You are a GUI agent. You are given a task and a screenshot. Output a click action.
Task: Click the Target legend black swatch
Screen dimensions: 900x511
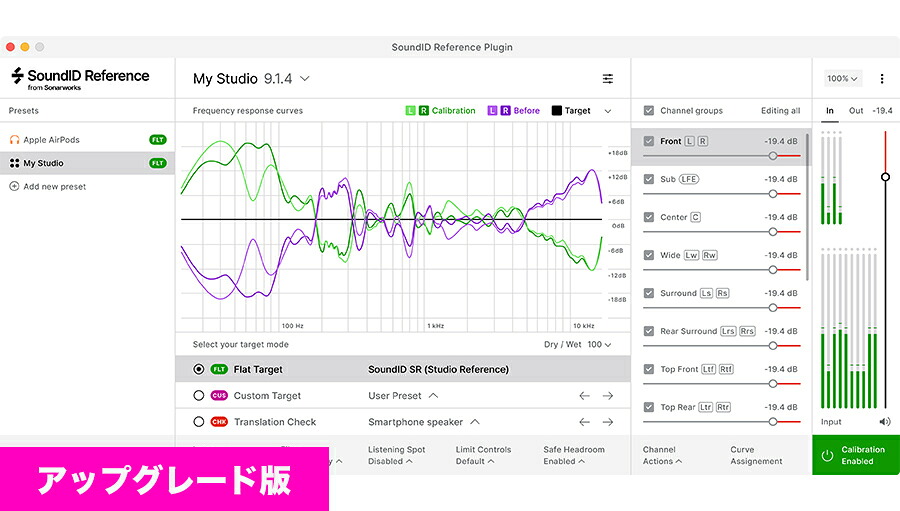point(556,110)
